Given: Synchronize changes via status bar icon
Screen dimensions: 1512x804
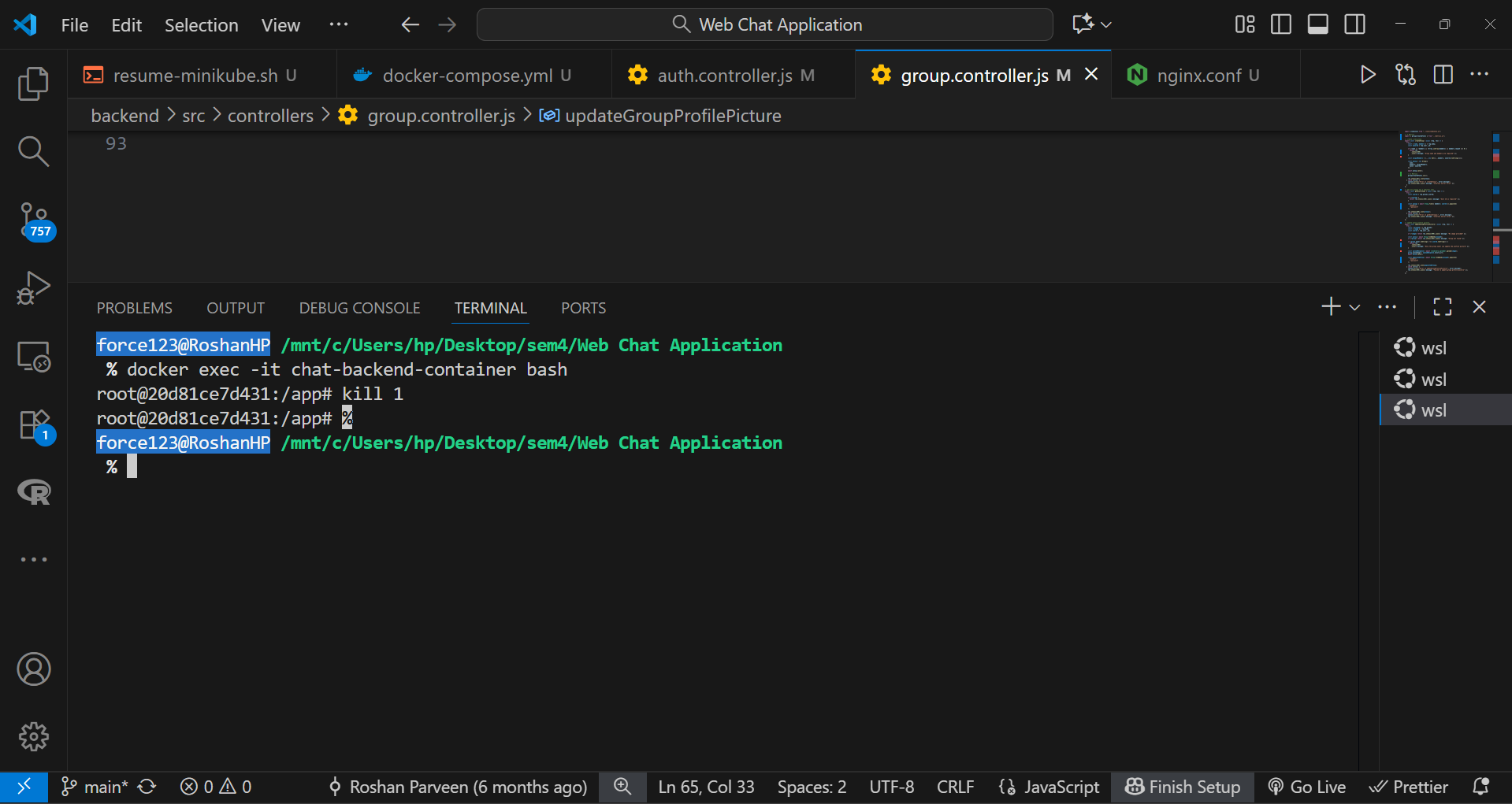Looking at the screenshot, I should point(147,787).
